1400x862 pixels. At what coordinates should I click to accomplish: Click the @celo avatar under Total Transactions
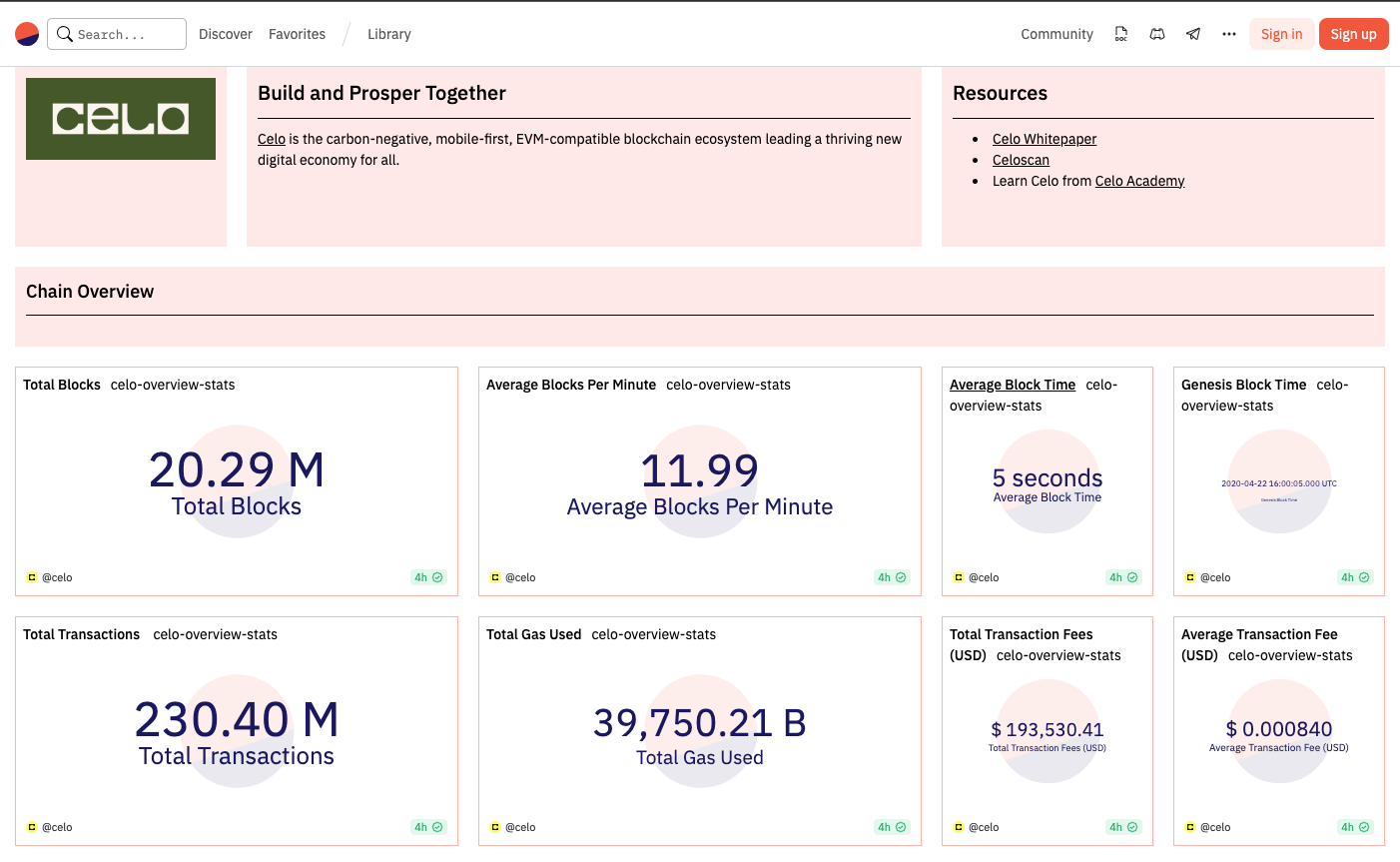click(32, 827)
